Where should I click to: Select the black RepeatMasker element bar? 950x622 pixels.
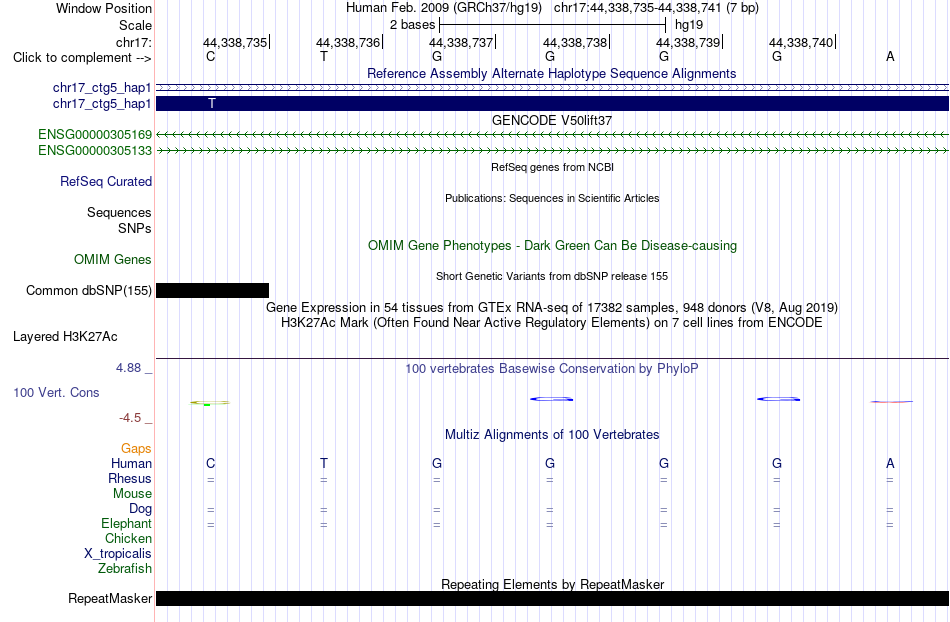[553, 598]
